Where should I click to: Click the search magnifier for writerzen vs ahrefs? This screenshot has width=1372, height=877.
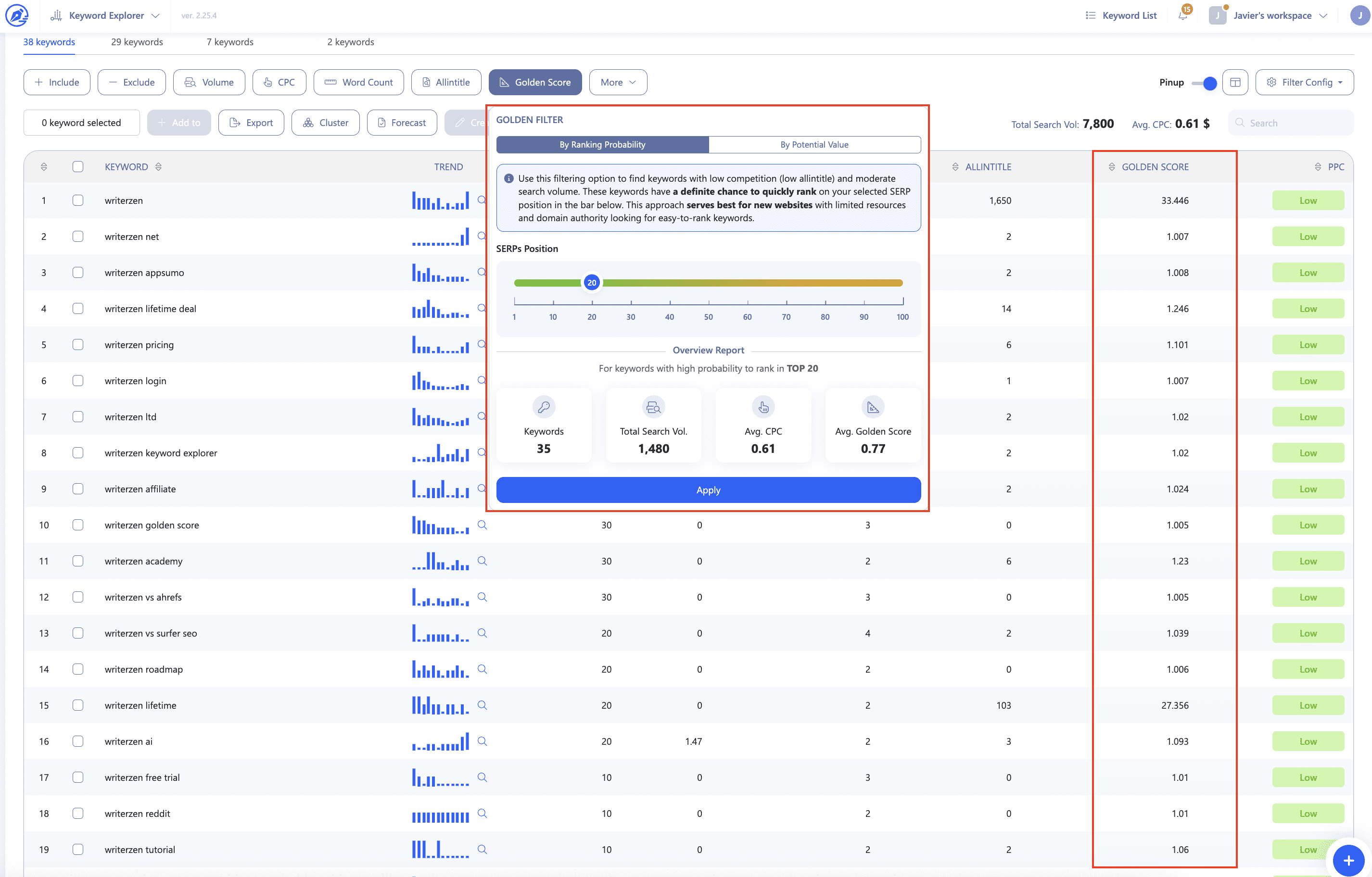click(x=482, y=597)
